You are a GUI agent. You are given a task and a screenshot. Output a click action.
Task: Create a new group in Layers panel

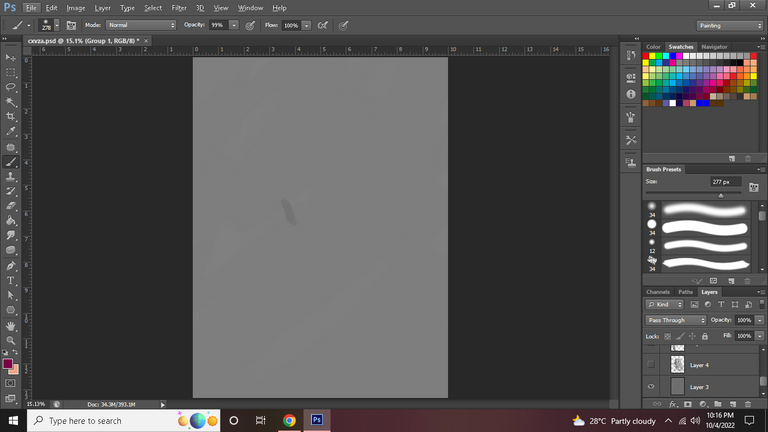click(718, 404)
